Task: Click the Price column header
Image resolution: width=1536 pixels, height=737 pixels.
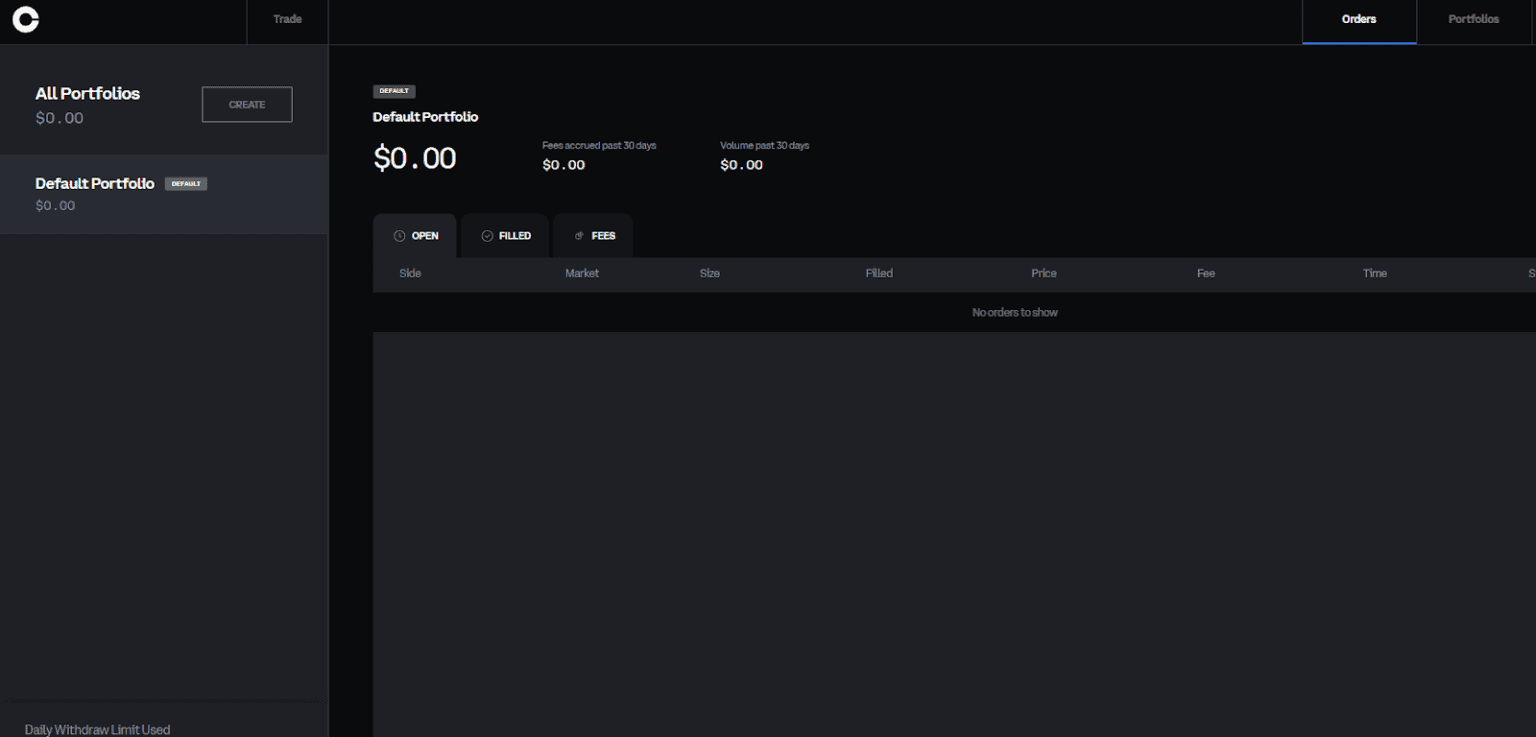Action: 1043,273
